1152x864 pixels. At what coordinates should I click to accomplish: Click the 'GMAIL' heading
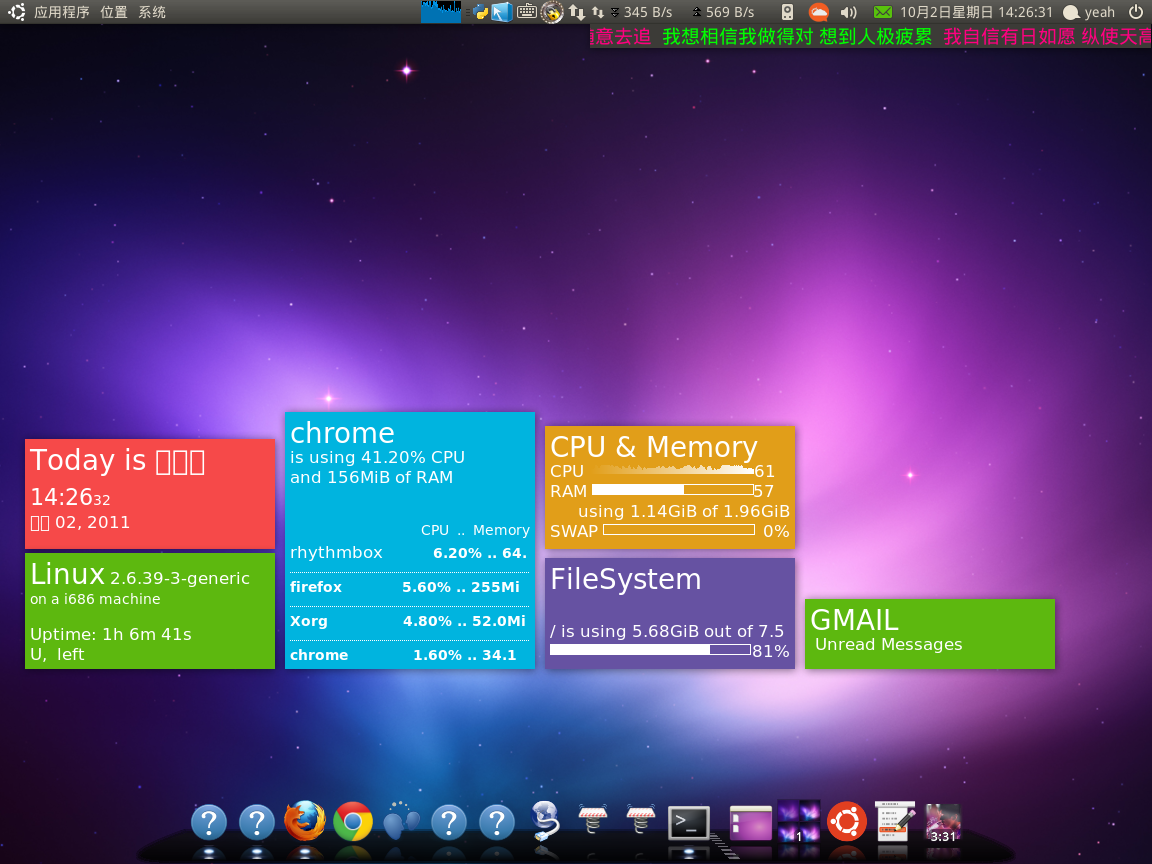[x=854, y=620]
